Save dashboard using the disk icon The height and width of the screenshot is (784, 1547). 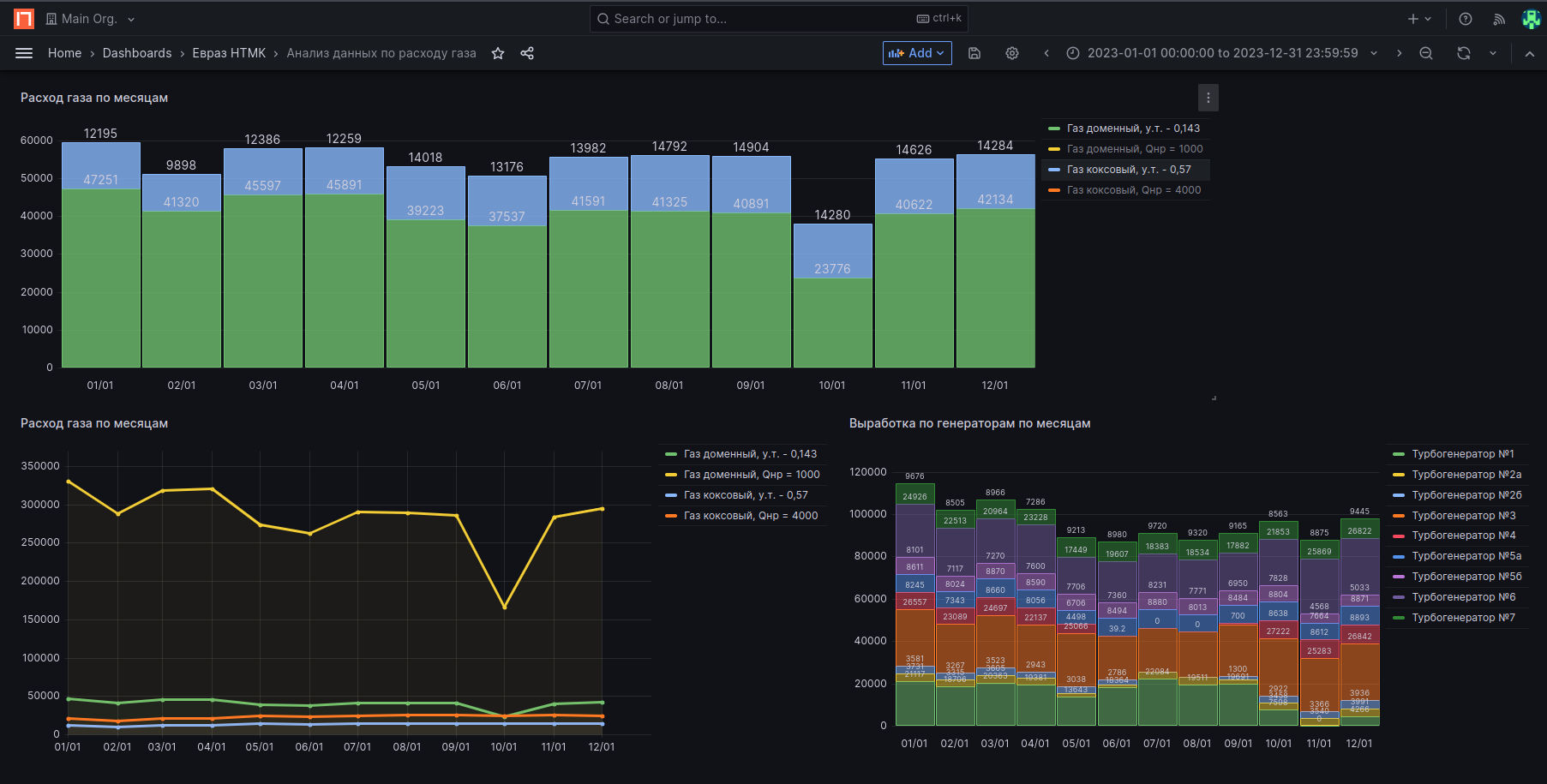(974, 53)
